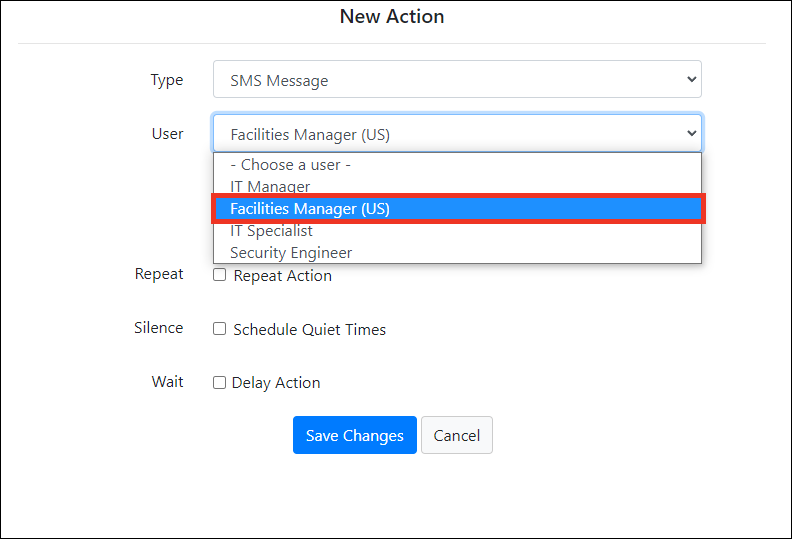This screenshot has width=792, height=539.
Task: Pick the highlighted Facilities Manager (US) option
Action: coord(310,209)
